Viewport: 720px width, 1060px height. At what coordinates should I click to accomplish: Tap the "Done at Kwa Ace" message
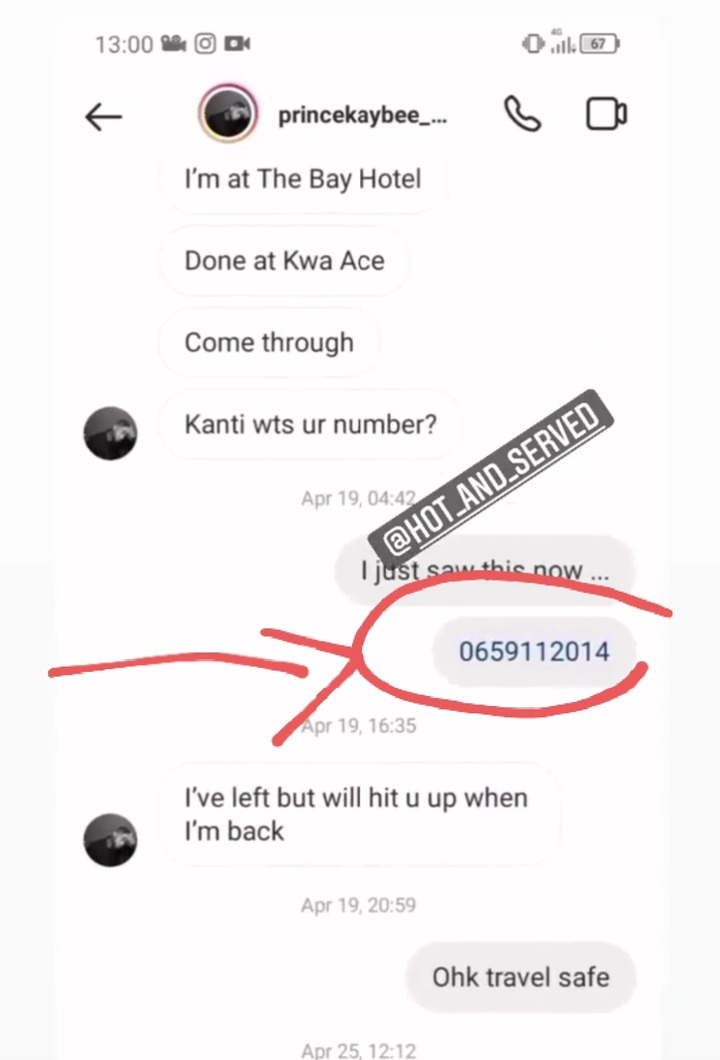click(285, 261)
